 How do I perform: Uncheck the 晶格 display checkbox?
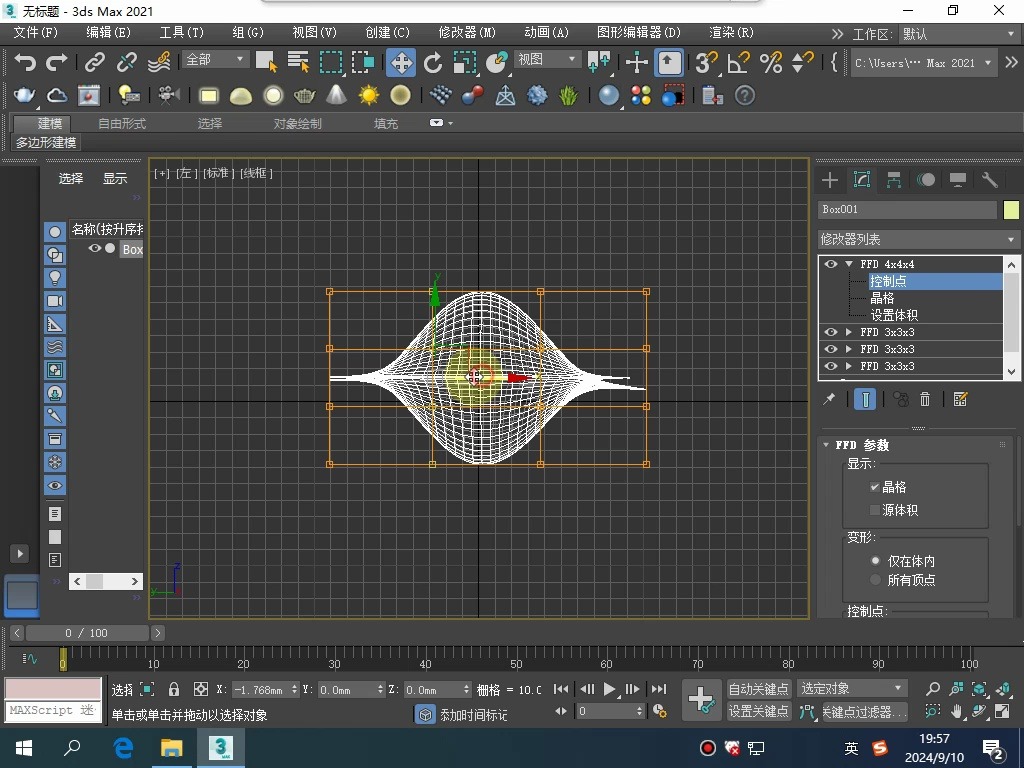(x=873, y=487)
